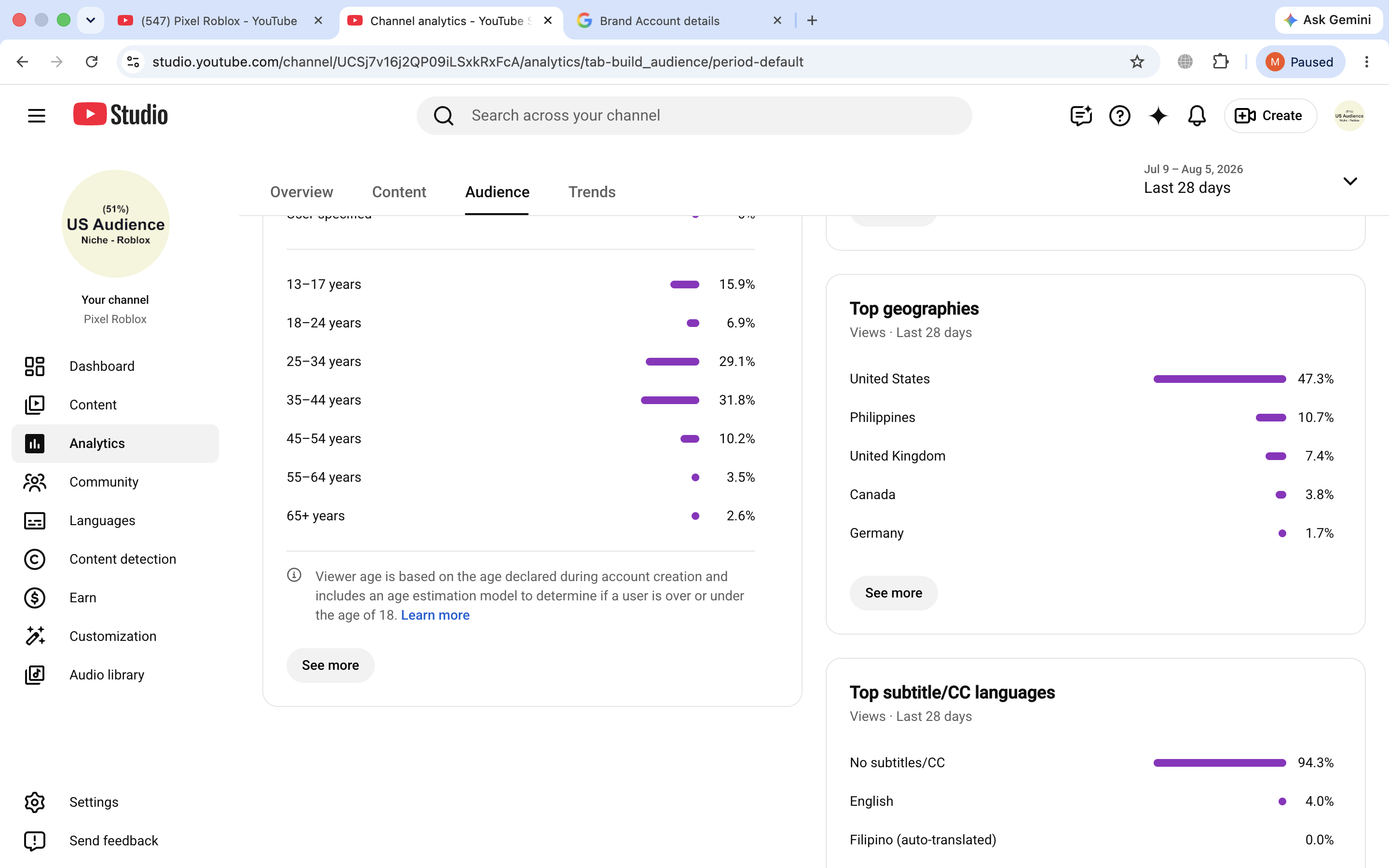Click the search across your channel field
This screenshot has height=868, width=1389.
pyautogui.click(x=694, y=115)
